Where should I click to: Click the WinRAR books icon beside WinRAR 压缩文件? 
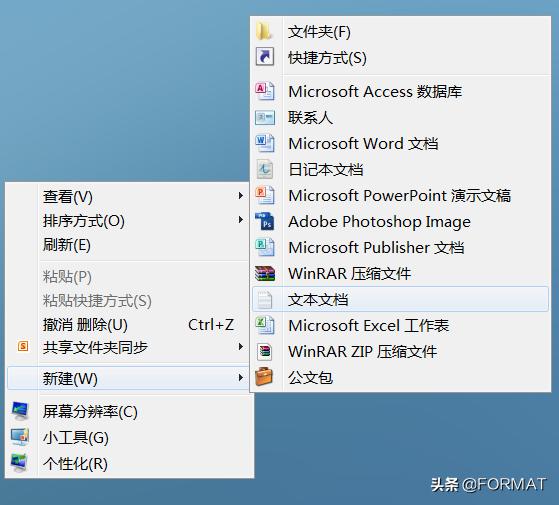[x=265, y=273]
